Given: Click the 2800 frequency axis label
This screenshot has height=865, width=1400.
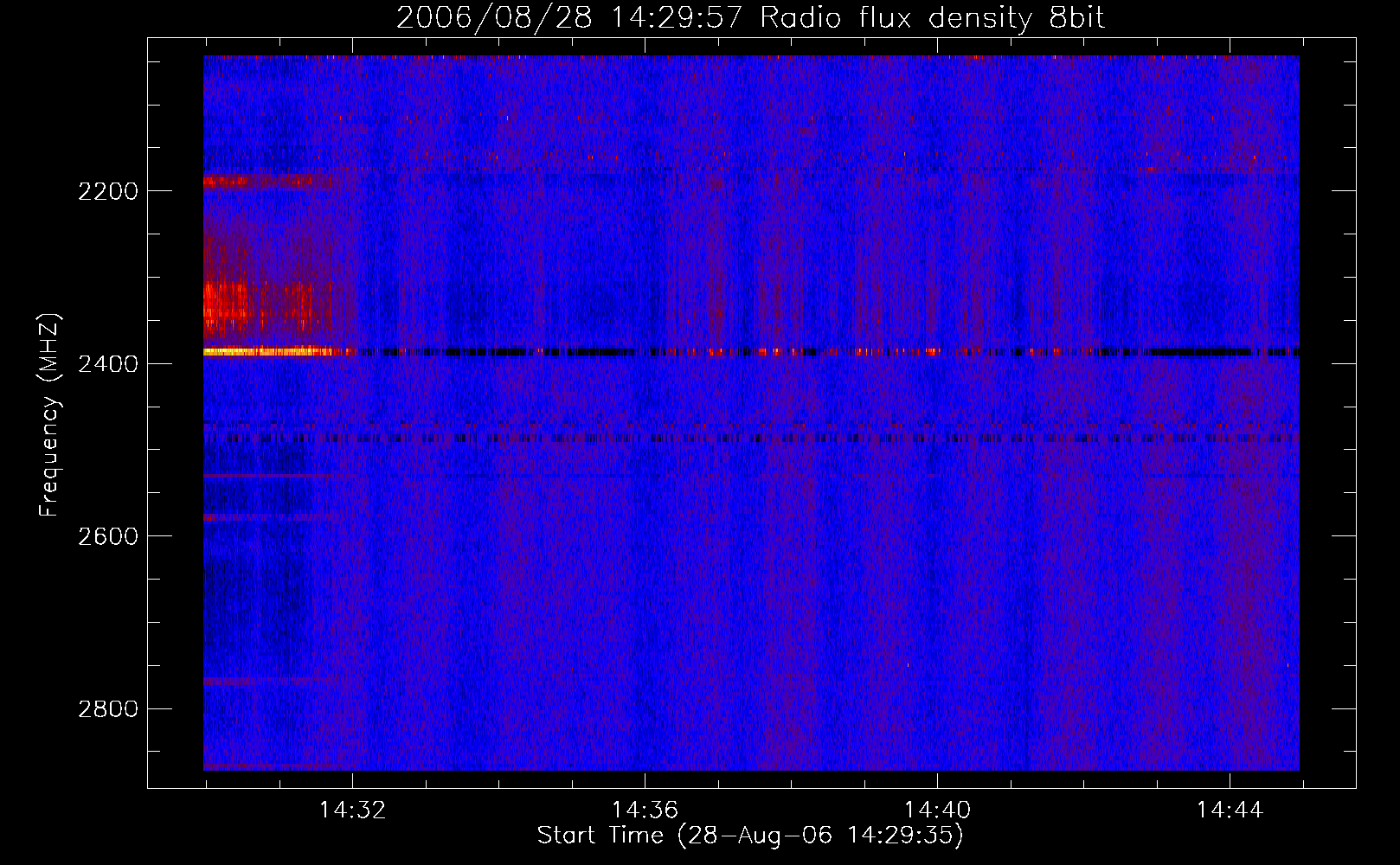Looking at the screenshot, I should click(108, 709).
